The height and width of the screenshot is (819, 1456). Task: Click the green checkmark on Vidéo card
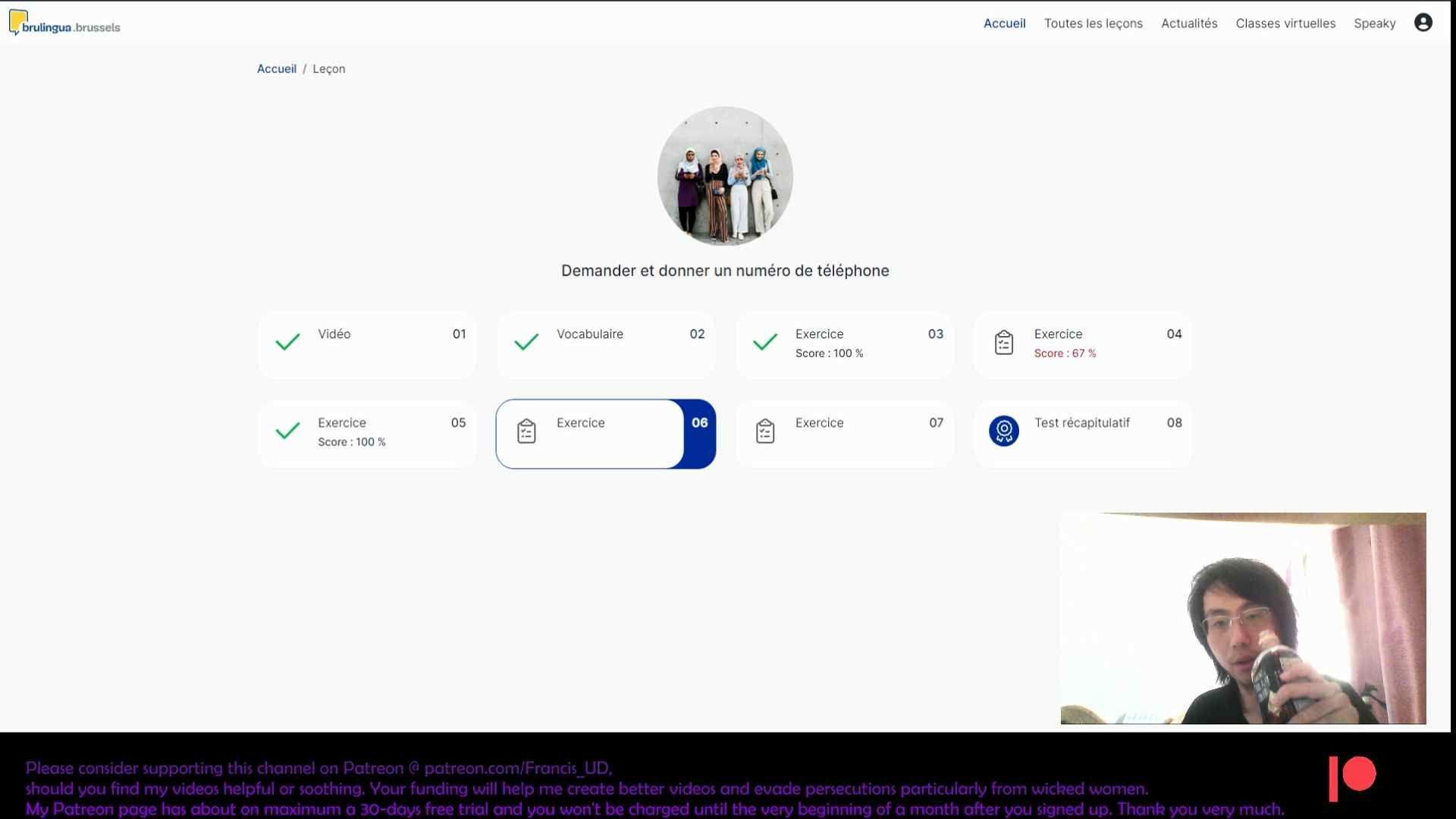tap(287, 342)
